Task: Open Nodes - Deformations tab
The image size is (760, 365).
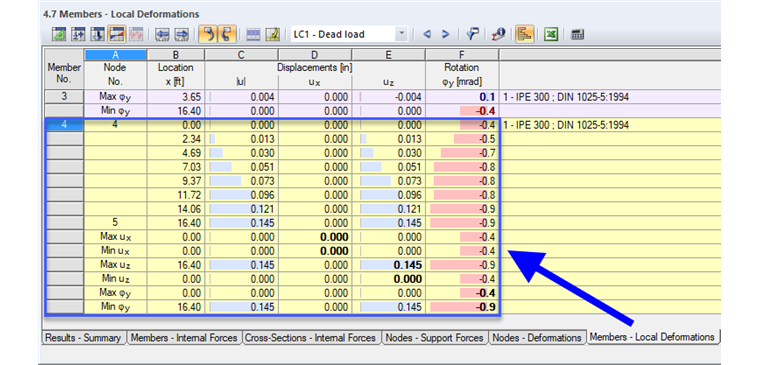Action: (x=537, y=338)
